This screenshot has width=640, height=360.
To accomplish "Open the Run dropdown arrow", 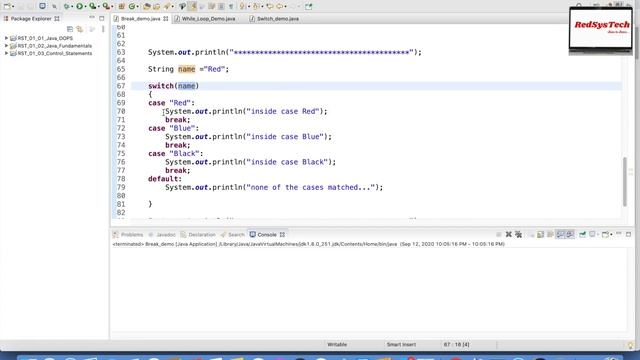I will point(85,7).
